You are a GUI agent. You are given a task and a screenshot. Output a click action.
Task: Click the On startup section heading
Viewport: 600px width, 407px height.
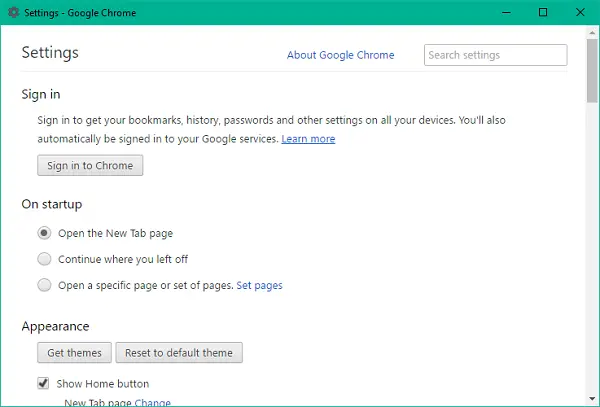pyautogui.click(x=52, y=204)
